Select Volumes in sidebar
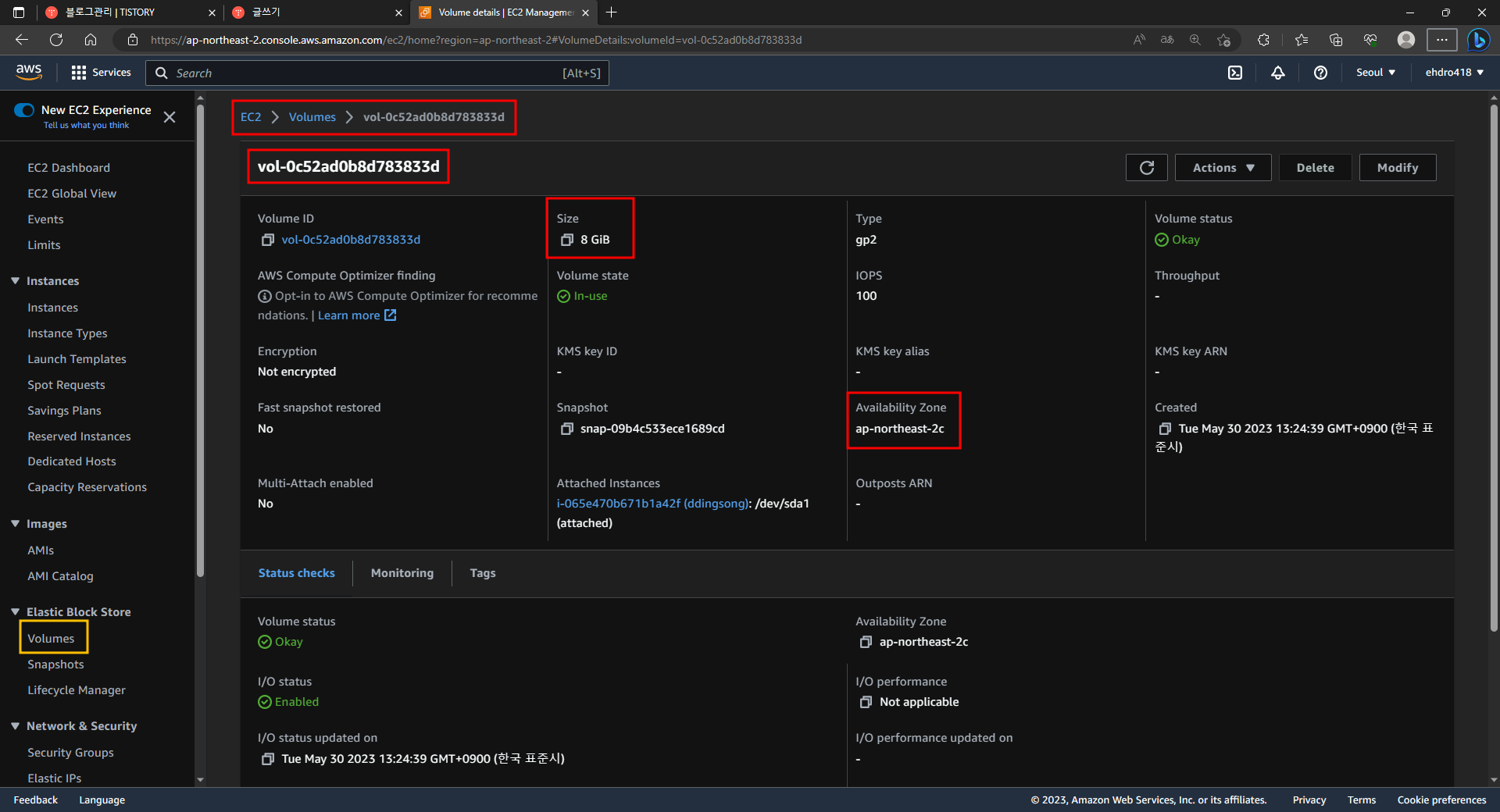1500x812 pixels. pyautogui.click(x=51, y=639)
